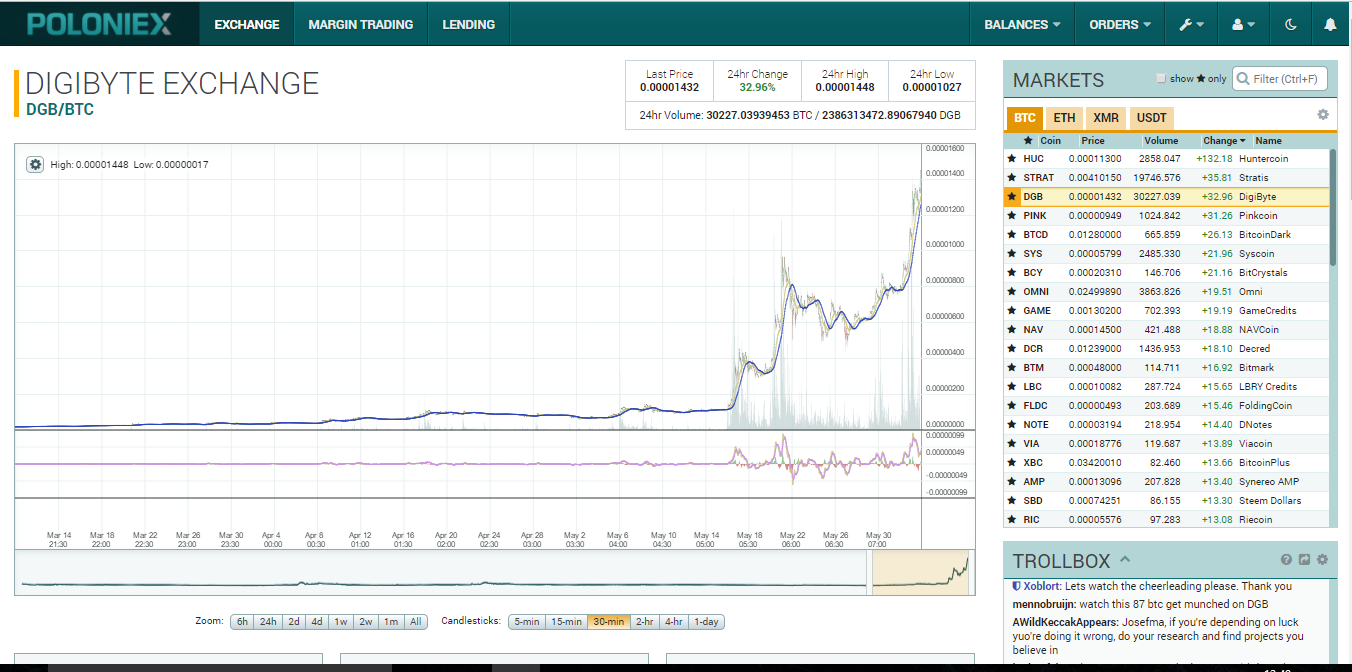Sort markets by Change column
The height and width of the screenshot is (672, 1352).
(1224, 141)
